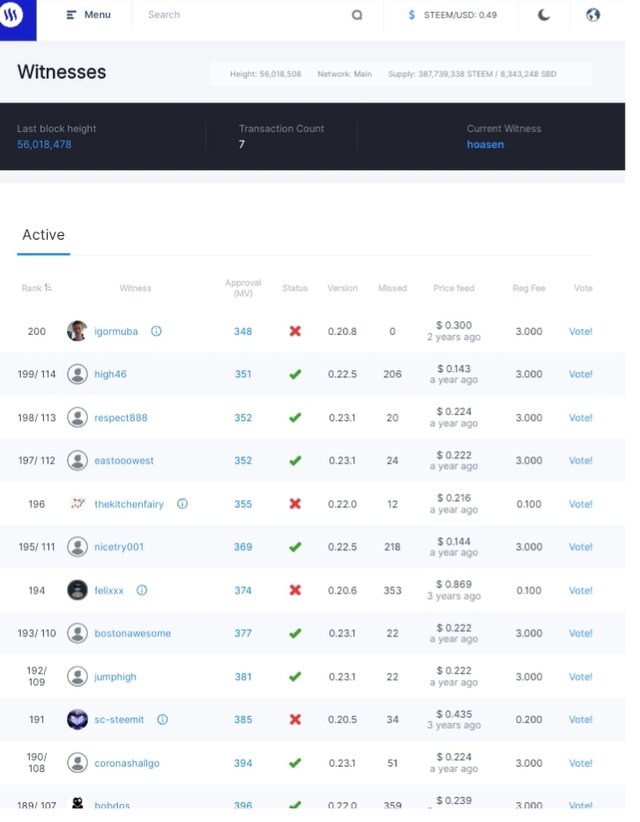Open the Menu label in header
The image size is (640, 822).
click(97, 15)
